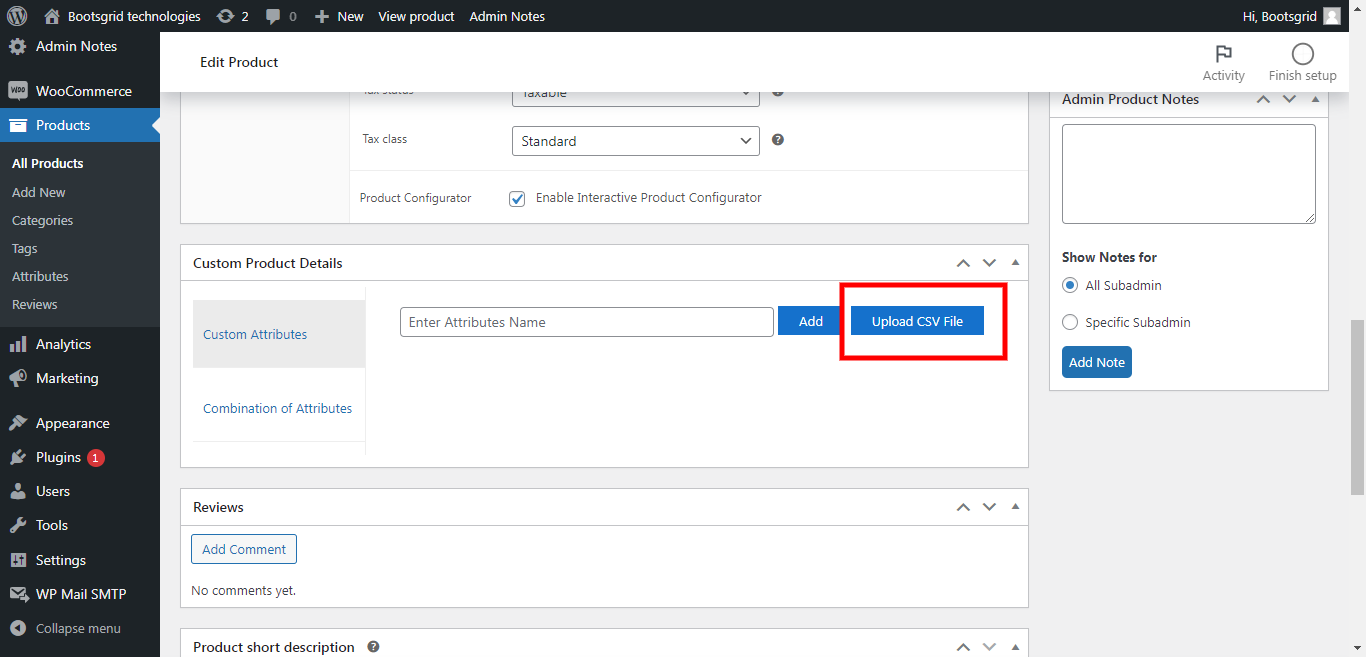Click the Analytics bar chart icon
The image size is (1366, 657).
tap(18, 344)
